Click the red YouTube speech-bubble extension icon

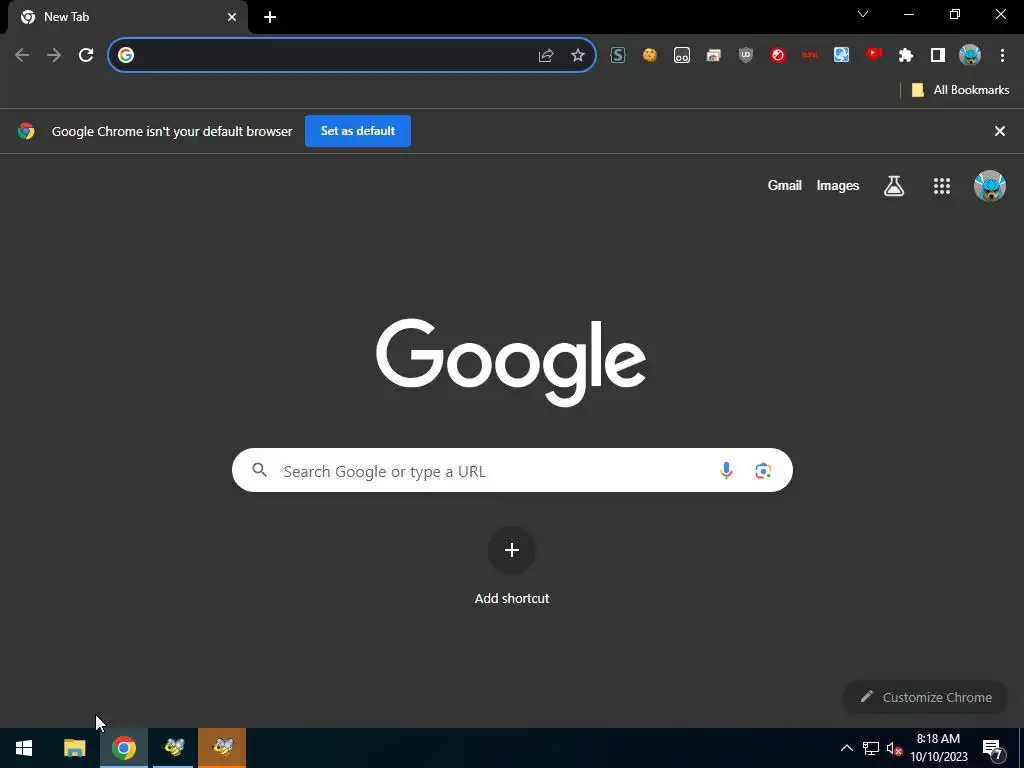click(x=873, y=55)
